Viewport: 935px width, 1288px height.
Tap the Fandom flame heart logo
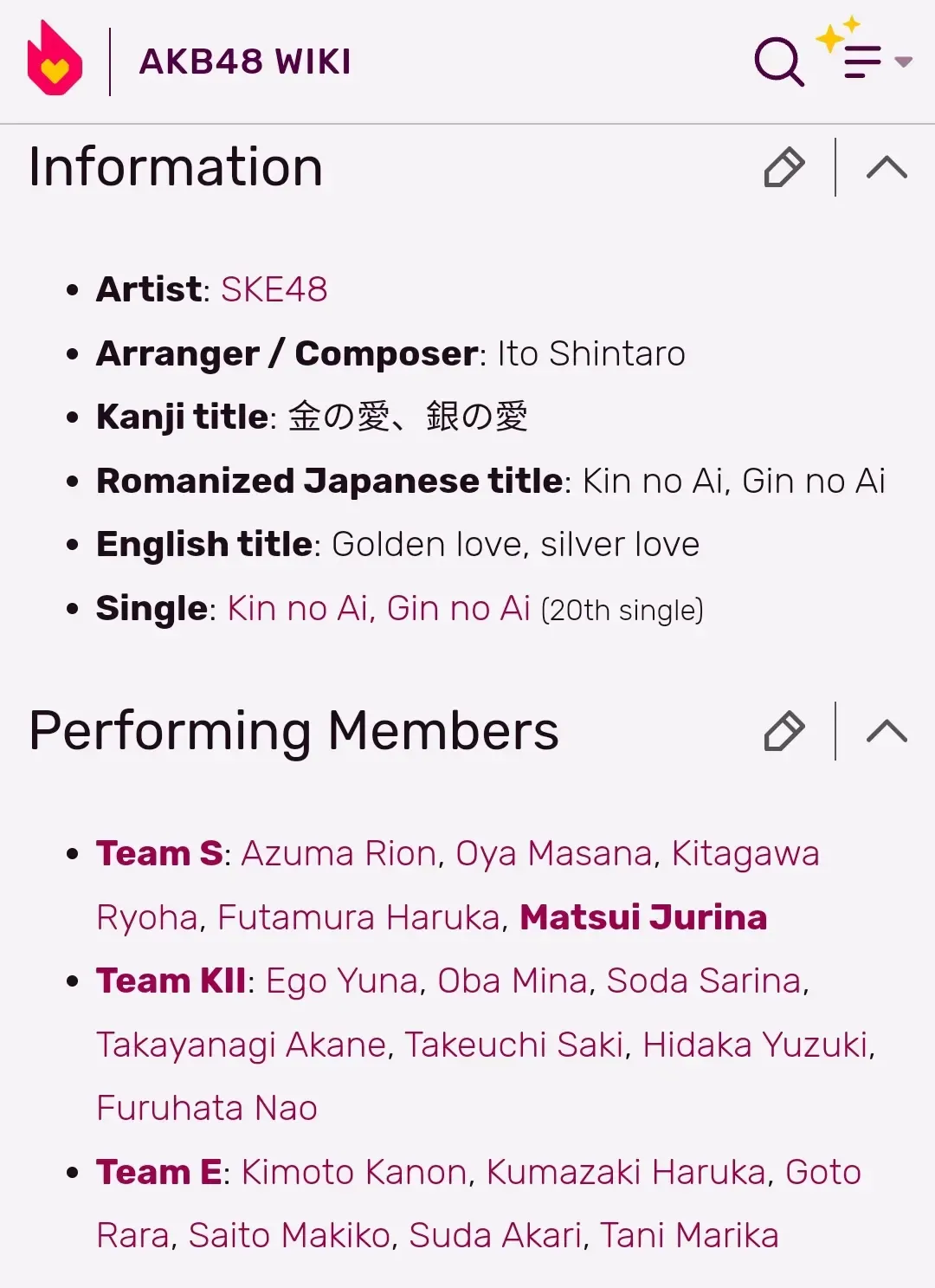tap(55, 58)
